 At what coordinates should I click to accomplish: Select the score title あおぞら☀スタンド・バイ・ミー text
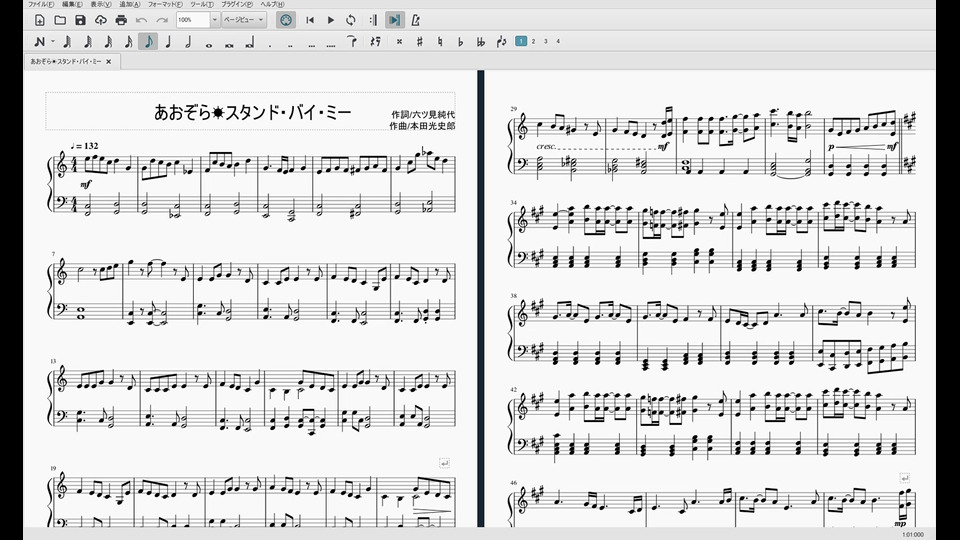click(x=252, y=113)
